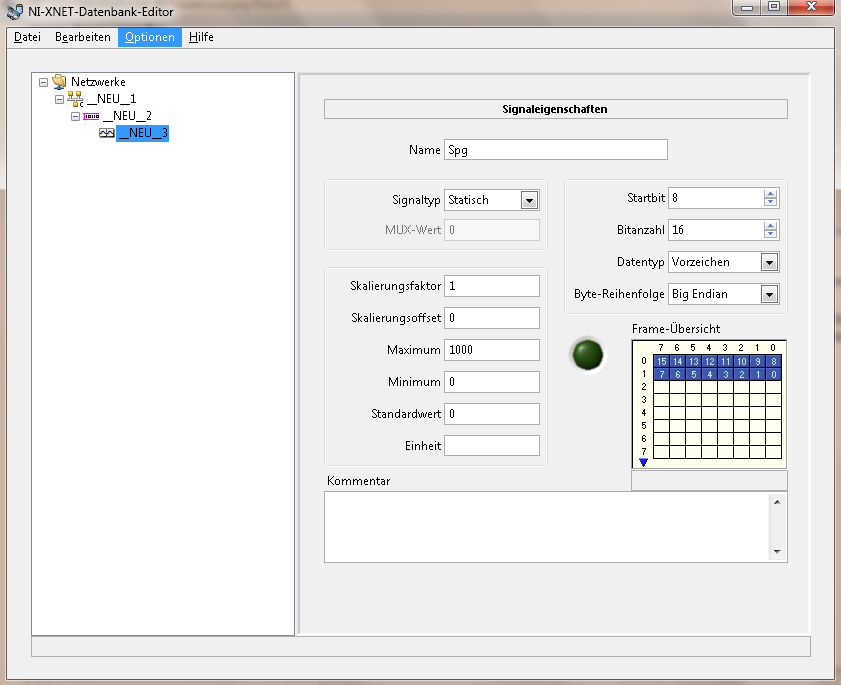Increment the Startbit value
841x685 pixels.
coord(771,194)
